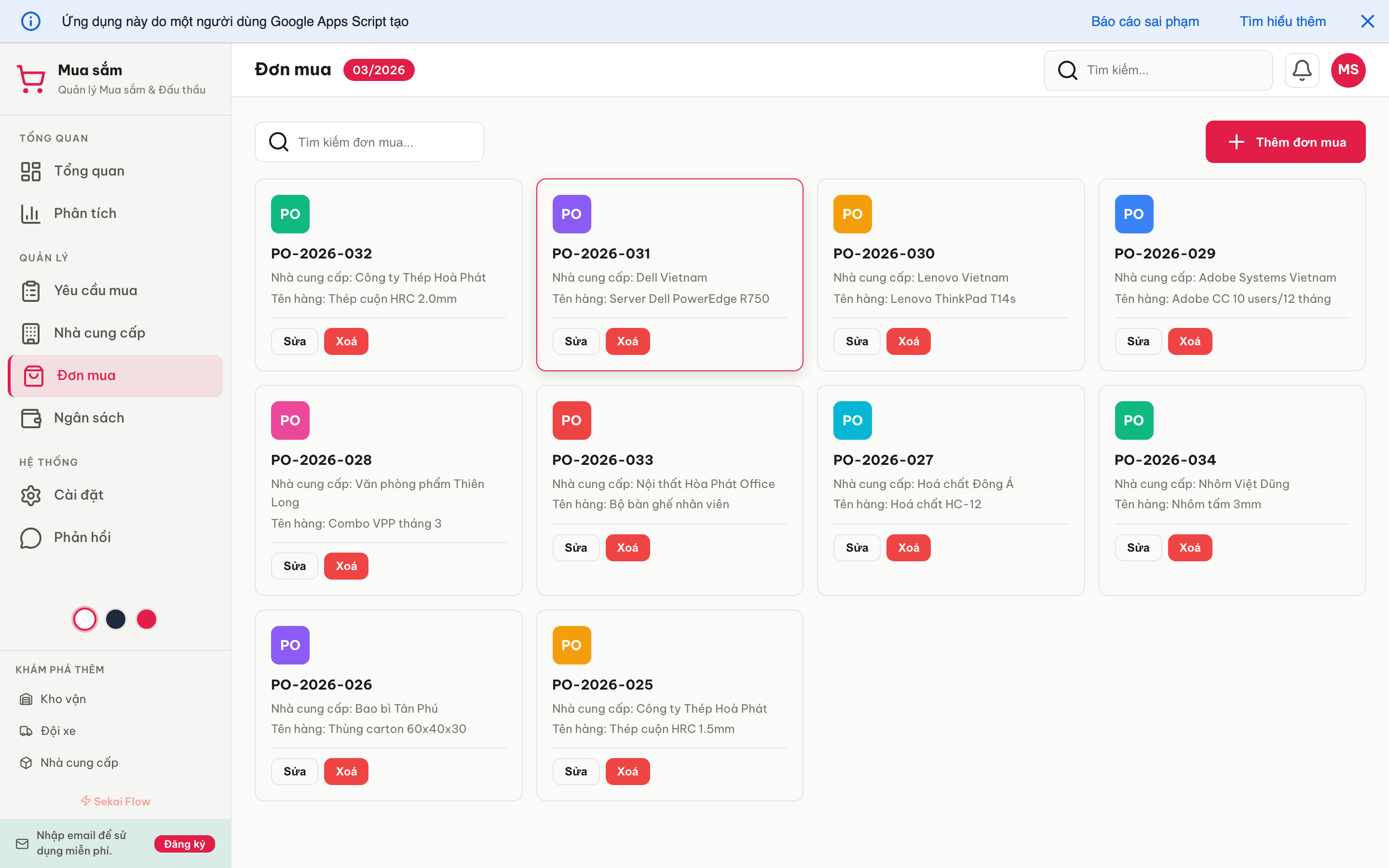Viewport: 1389px width, 868px height.
Task: Open the MS user avatar
Action: click(1348, 70)
